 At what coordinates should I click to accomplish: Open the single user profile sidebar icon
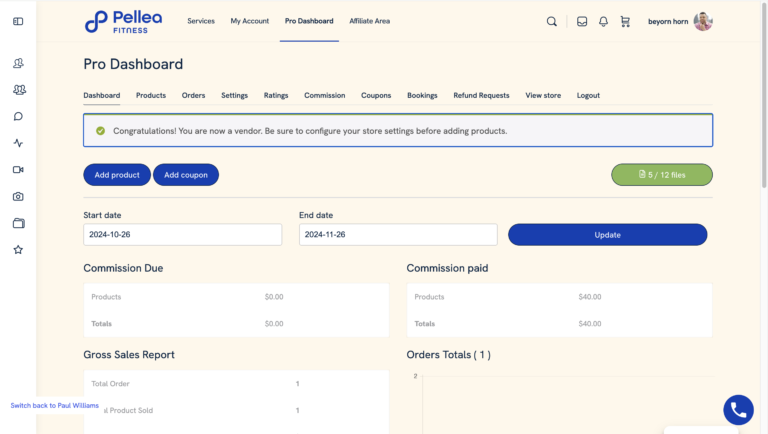[x=18, y=63]
